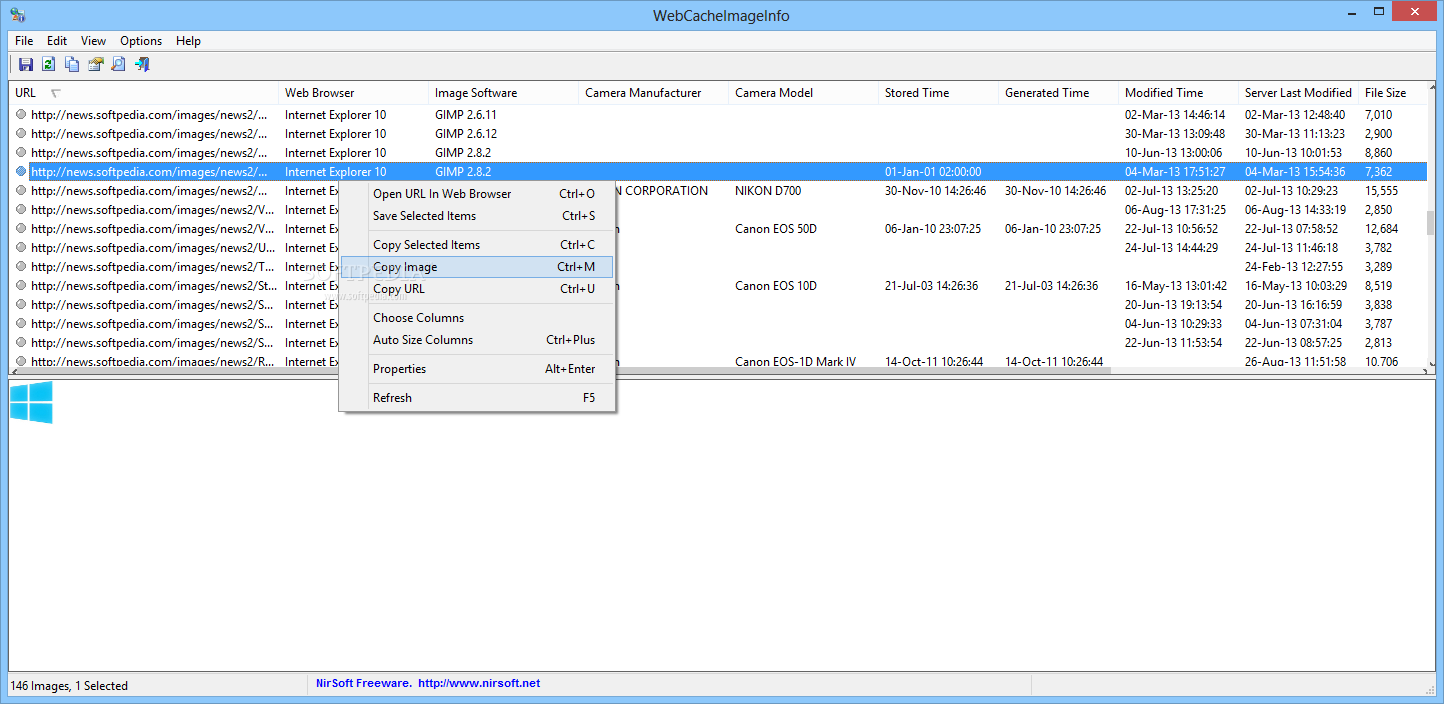
Task: Click Copy Image in the context menu
Action: [477, 267]
